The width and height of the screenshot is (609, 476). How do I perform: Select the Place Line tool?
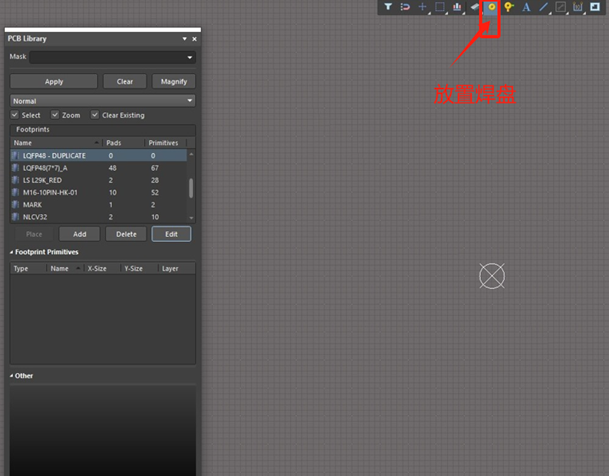543,7
